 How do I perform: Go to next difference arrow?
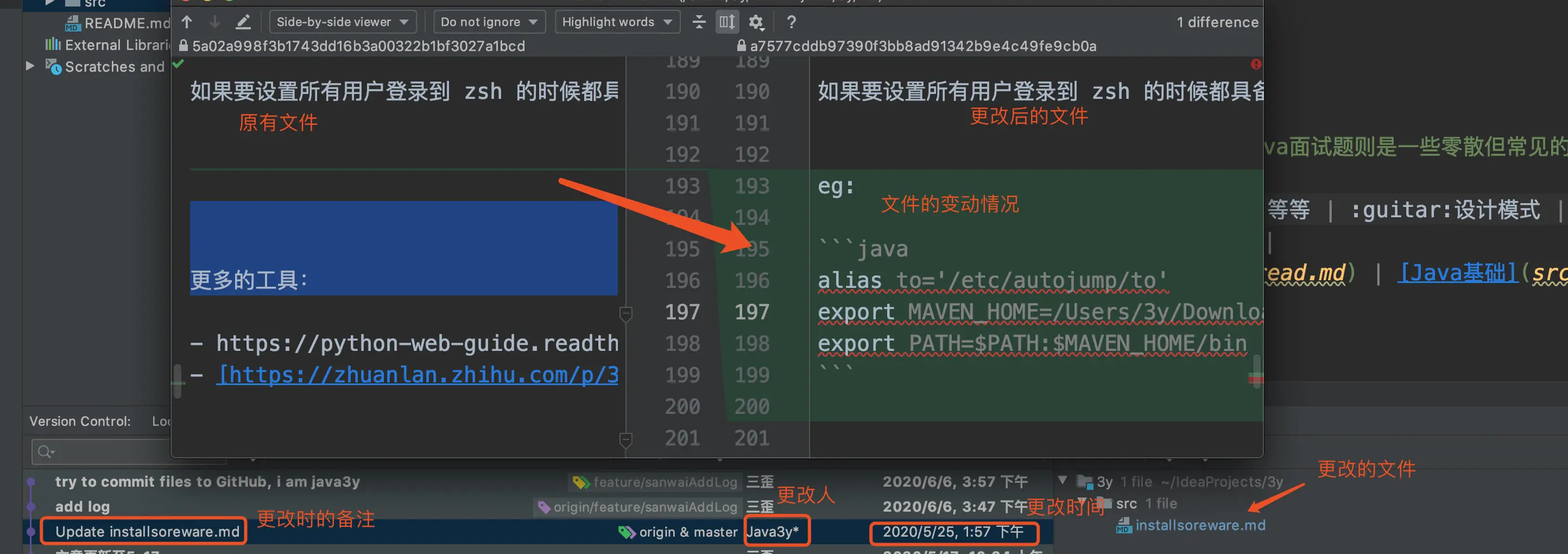click(x=215, y=22)
